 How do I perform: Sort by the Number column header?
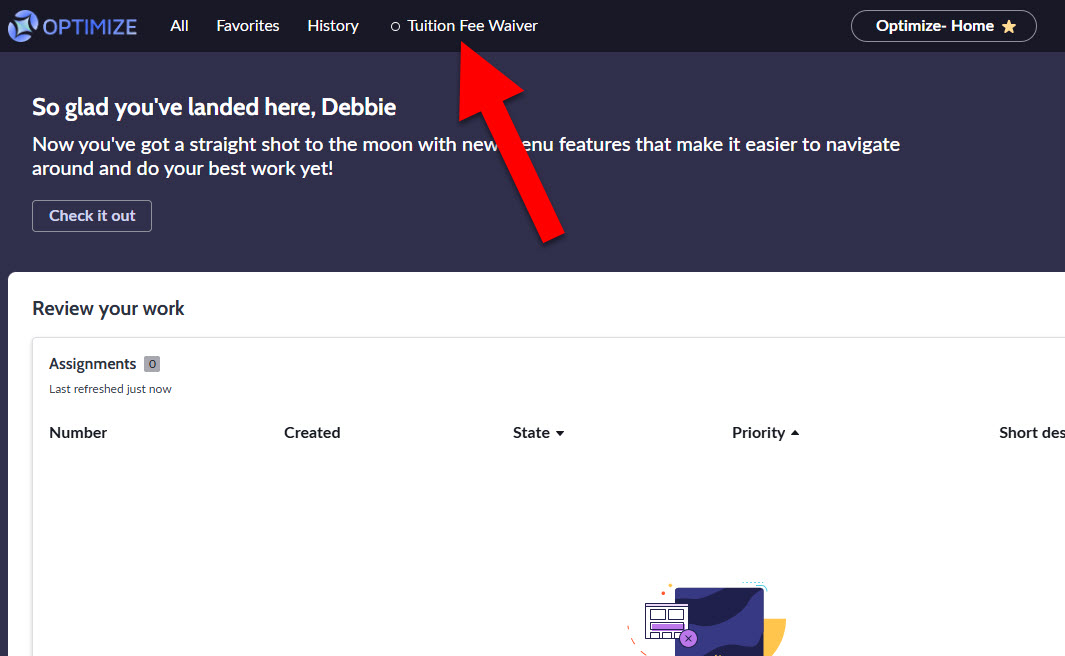tap(78, 433)
